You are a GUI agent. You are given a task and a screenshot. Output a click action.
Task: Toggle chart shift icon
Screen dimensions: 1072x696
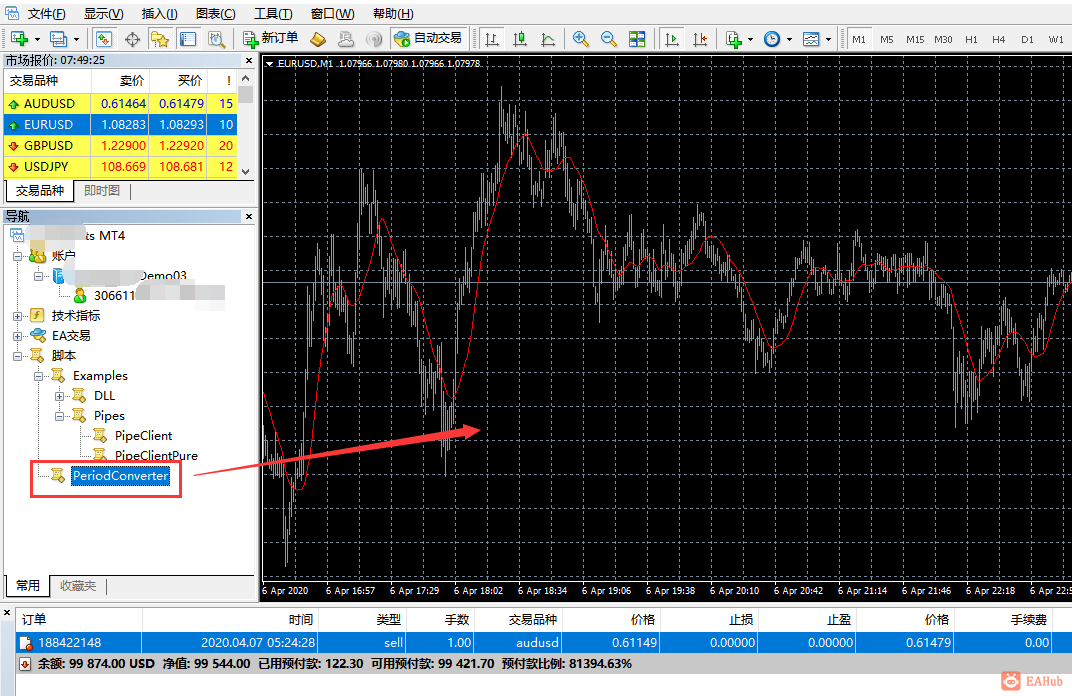(699, 39)
